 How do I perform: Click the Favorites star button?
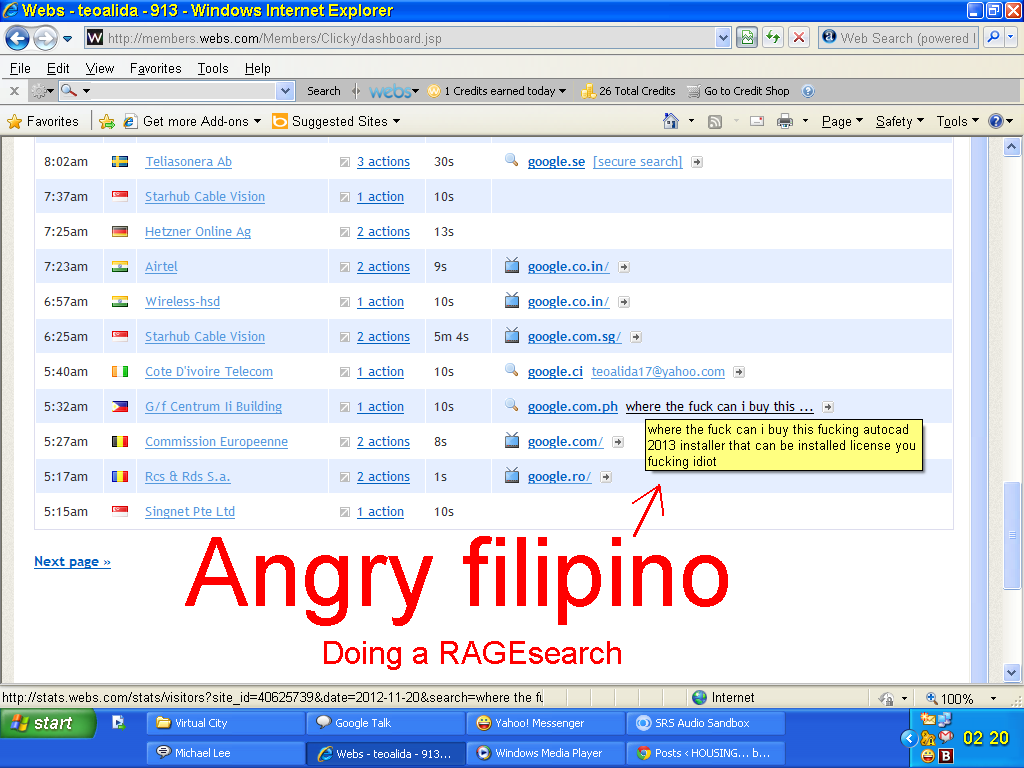[43, 121]
